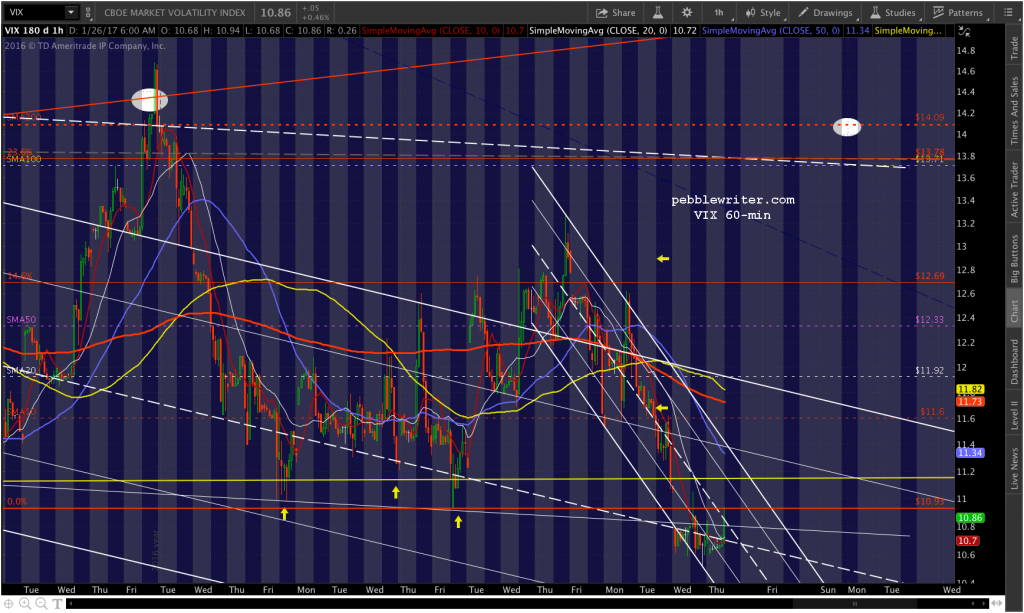Open the Trade sidebar tab
The image size is (1024, 613).
click(1014, 48)
